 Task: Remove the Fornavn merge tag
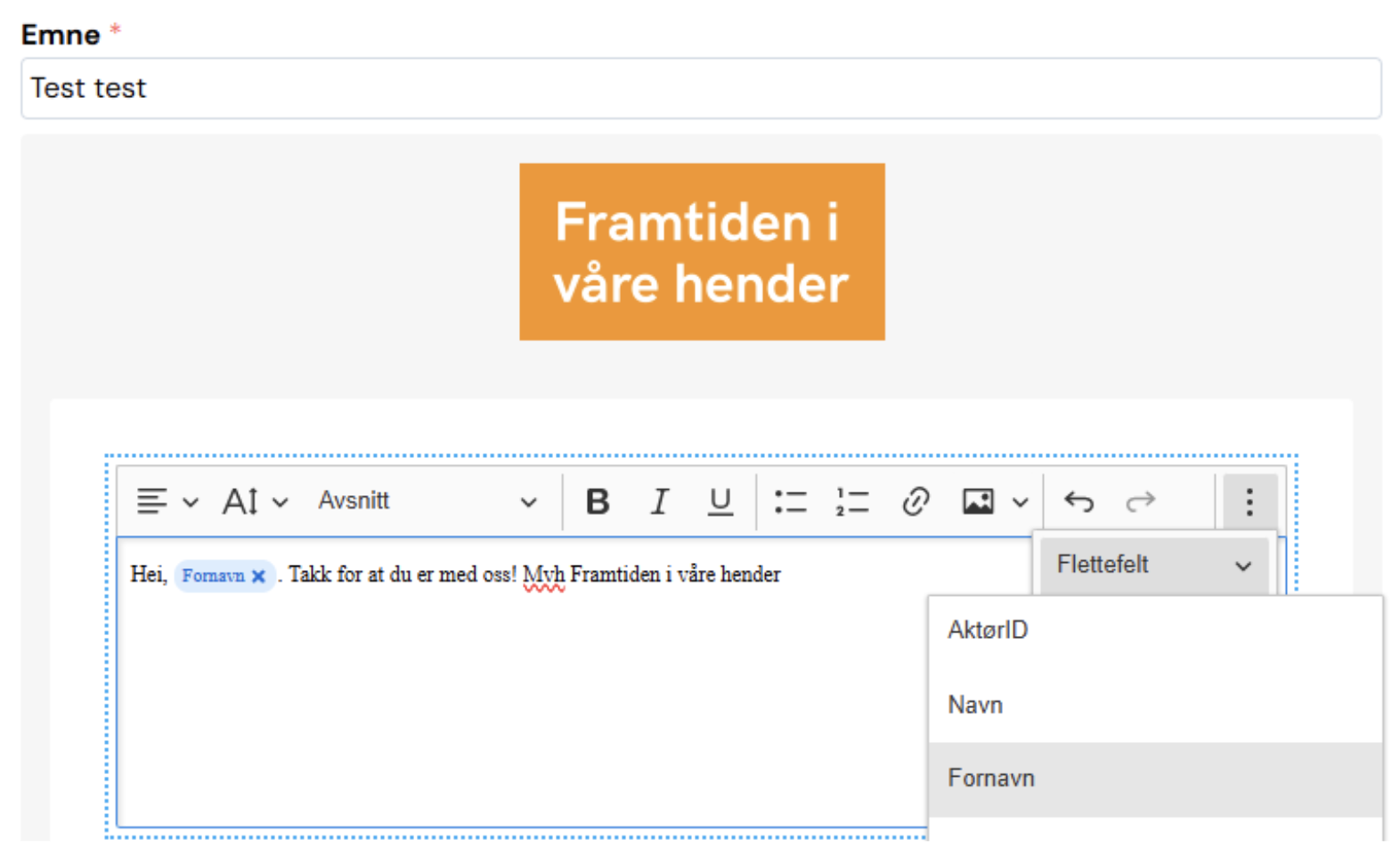[258, 576]
